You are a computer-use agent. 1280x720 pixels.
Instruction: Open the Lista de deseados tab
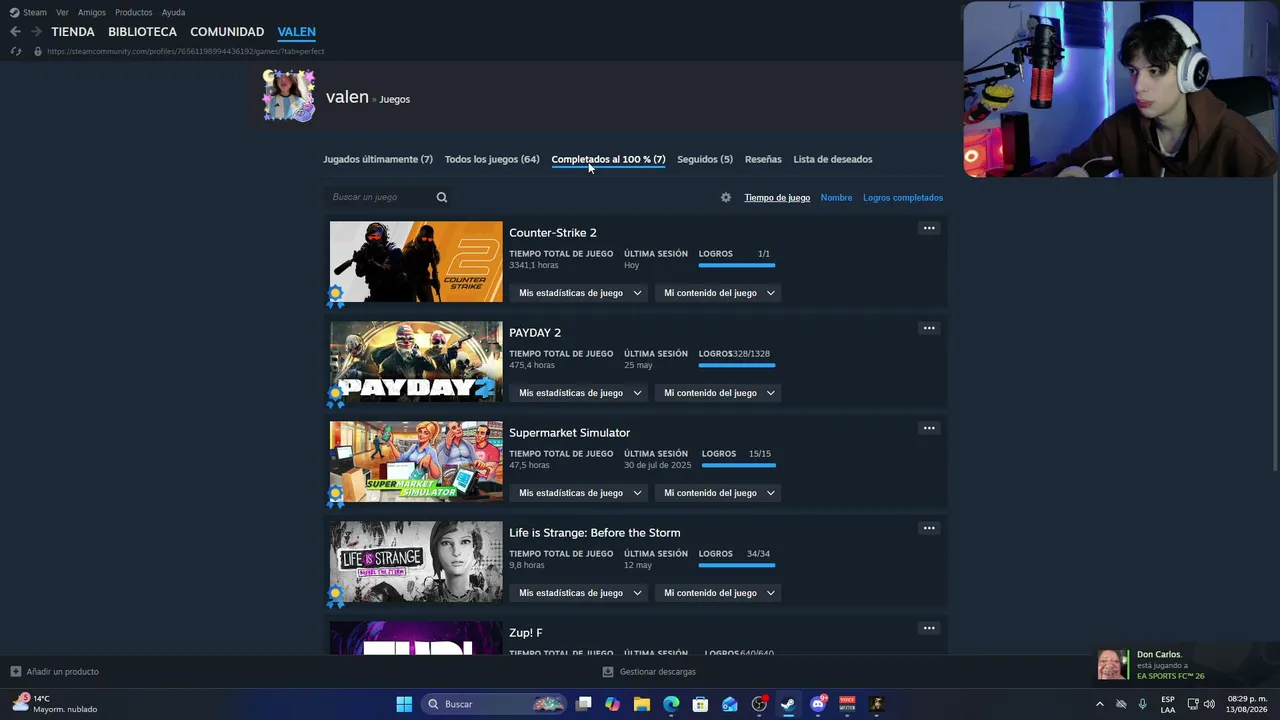[833, 159]
